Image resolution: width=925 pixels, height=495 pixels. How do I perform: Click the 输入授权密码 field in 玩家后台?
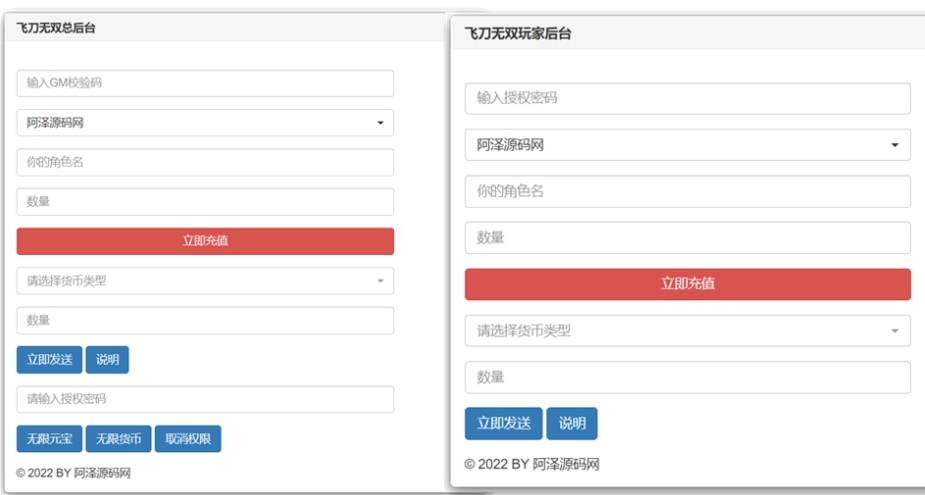(687, 99)
